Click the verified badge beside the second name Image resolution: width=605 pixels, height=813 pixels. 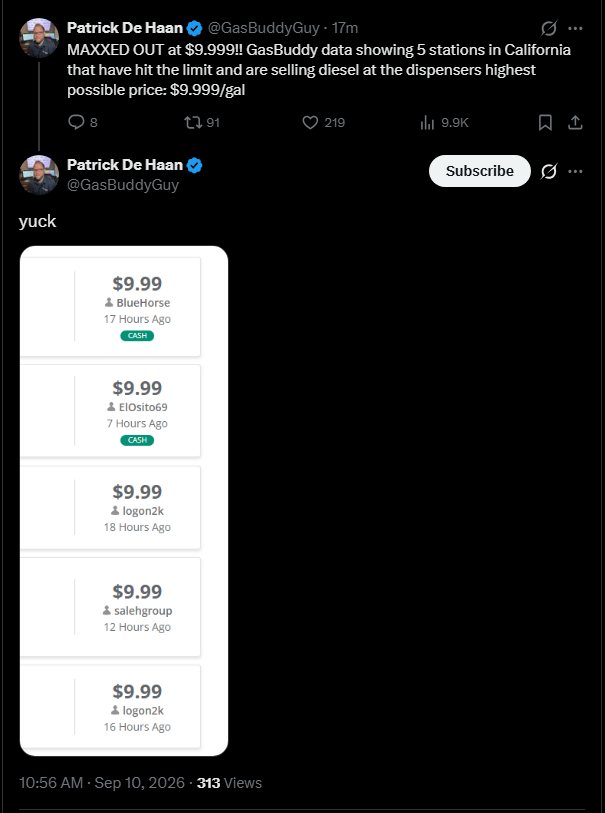click(195, 165)
